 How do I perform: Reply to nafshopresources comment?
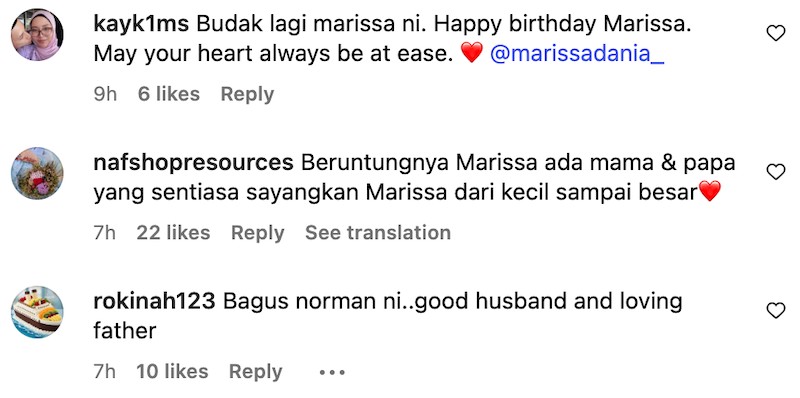[257, 233]
